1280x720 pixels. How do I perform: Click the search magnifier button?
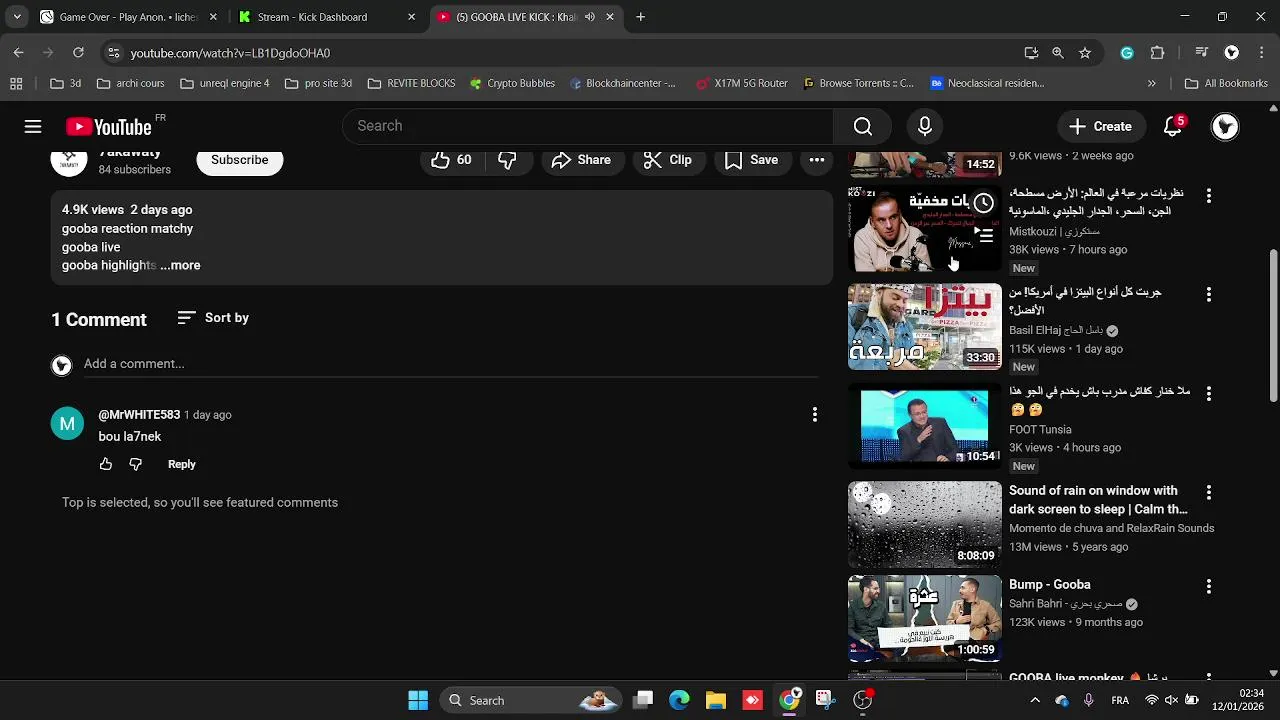pyautogui.click(x=863, y=126)
